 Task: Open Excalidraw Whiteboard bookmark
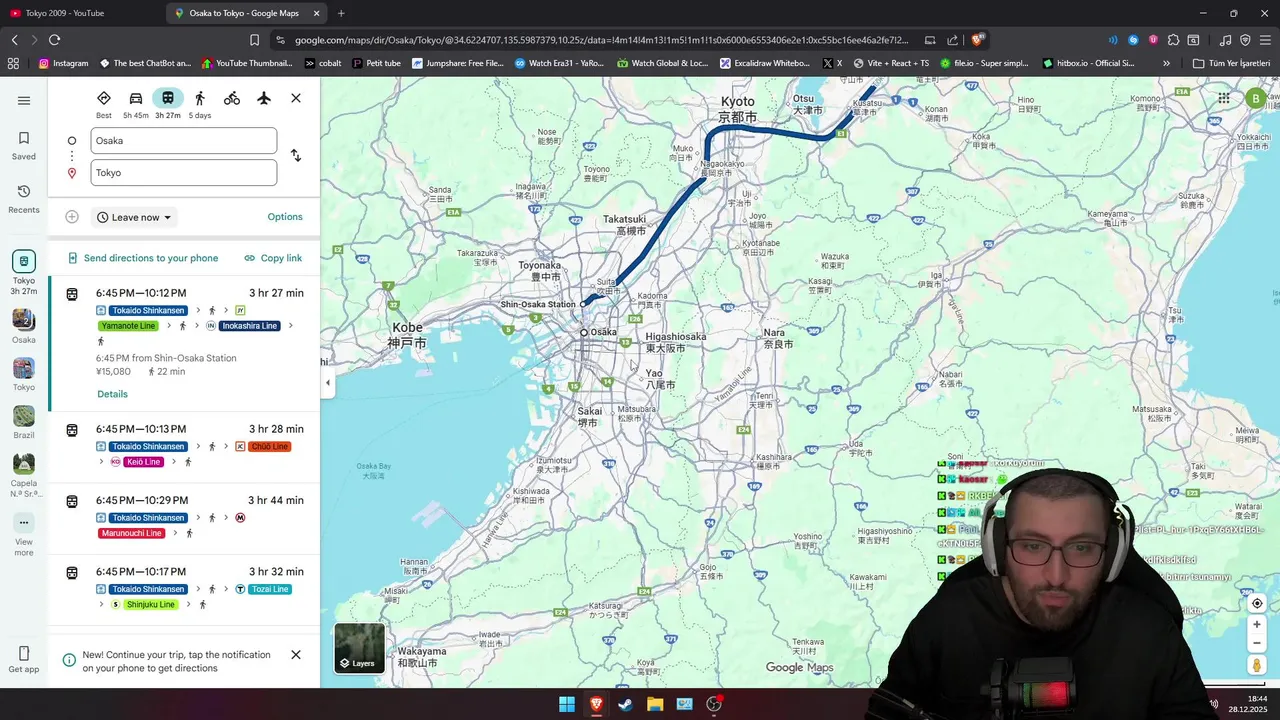coord(765,63)
